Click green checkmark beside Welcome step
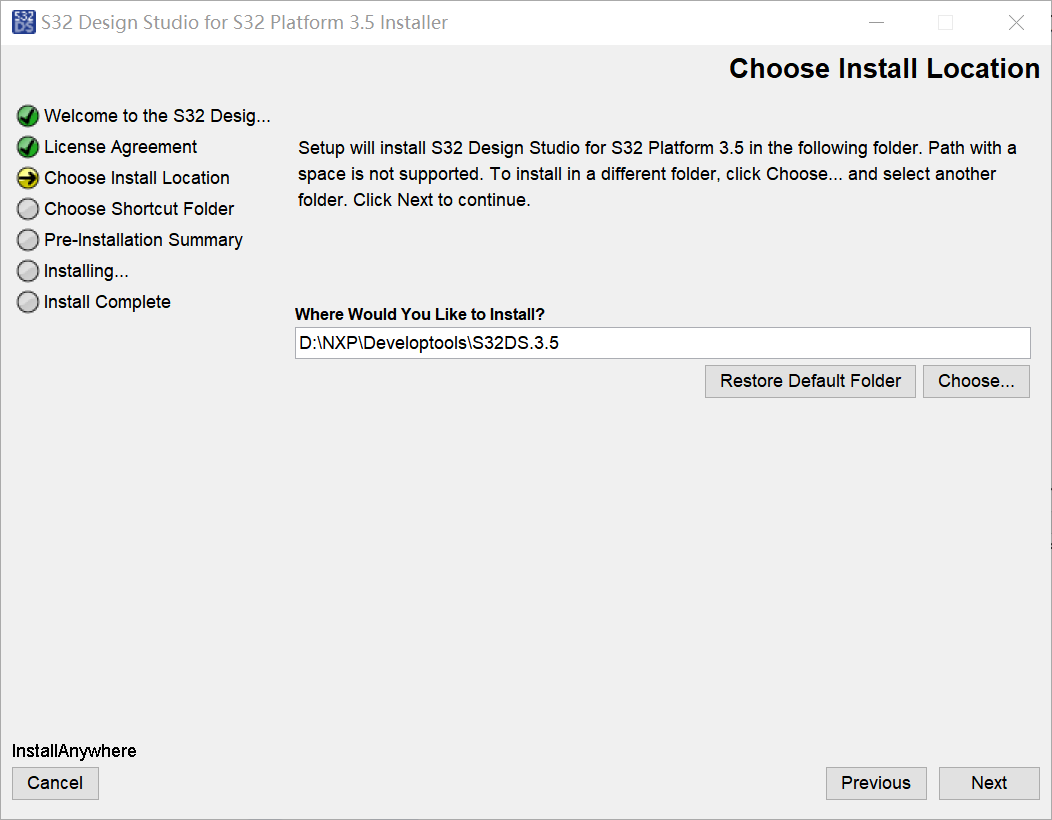The height and width of the screenshot is (820, 1052). 28,116
